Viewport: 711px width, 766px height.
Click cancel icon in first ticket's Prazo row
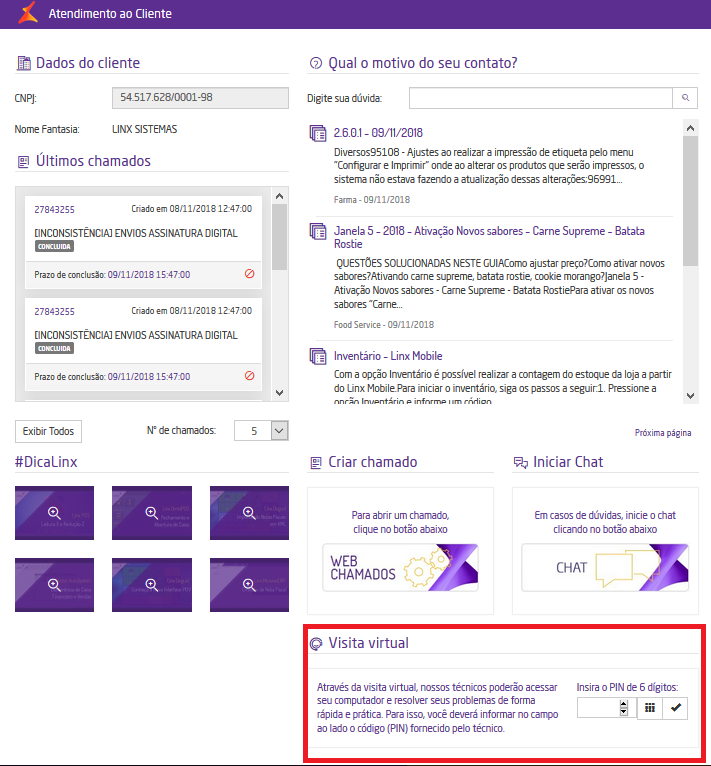click(249, 274)
